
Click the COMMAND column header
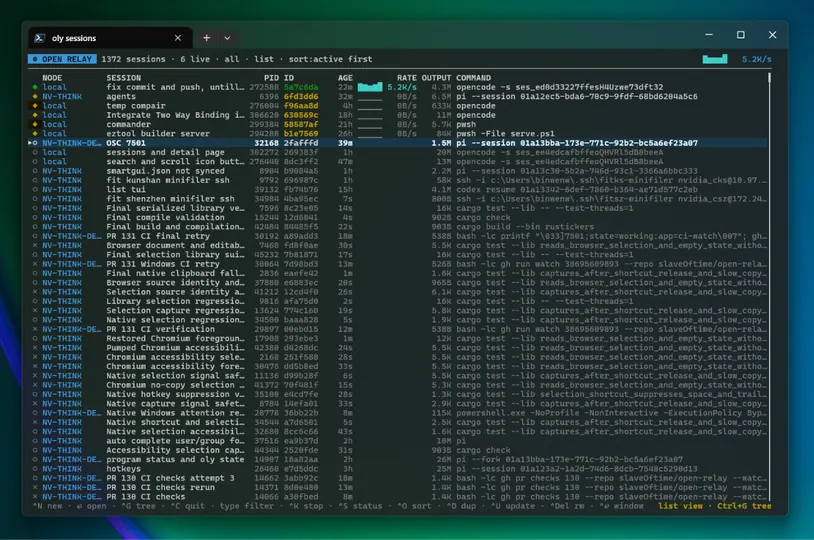click(x=473, y=78)
